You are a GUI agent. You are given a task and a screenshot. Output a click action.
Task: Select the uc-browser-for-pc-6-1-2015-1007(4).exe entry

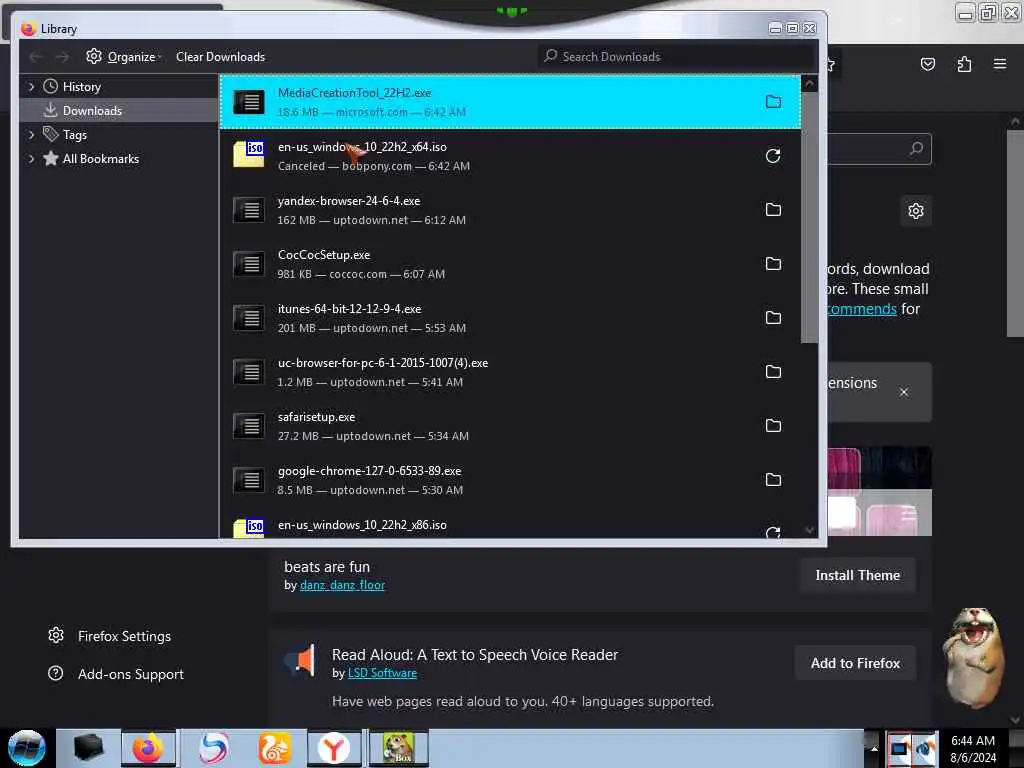point(510,372)
